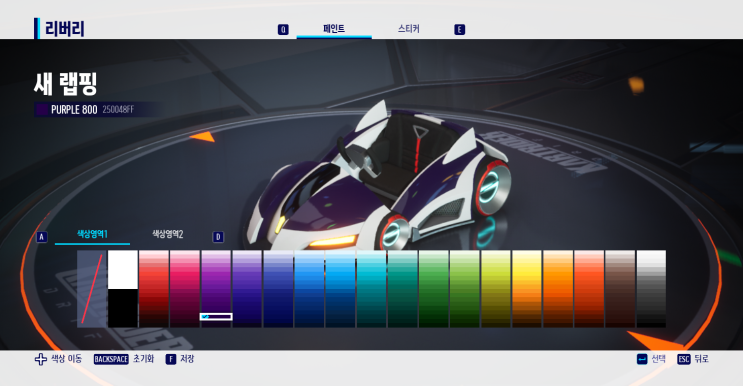Click the 리버리 header title

click(x=65, y=29)
